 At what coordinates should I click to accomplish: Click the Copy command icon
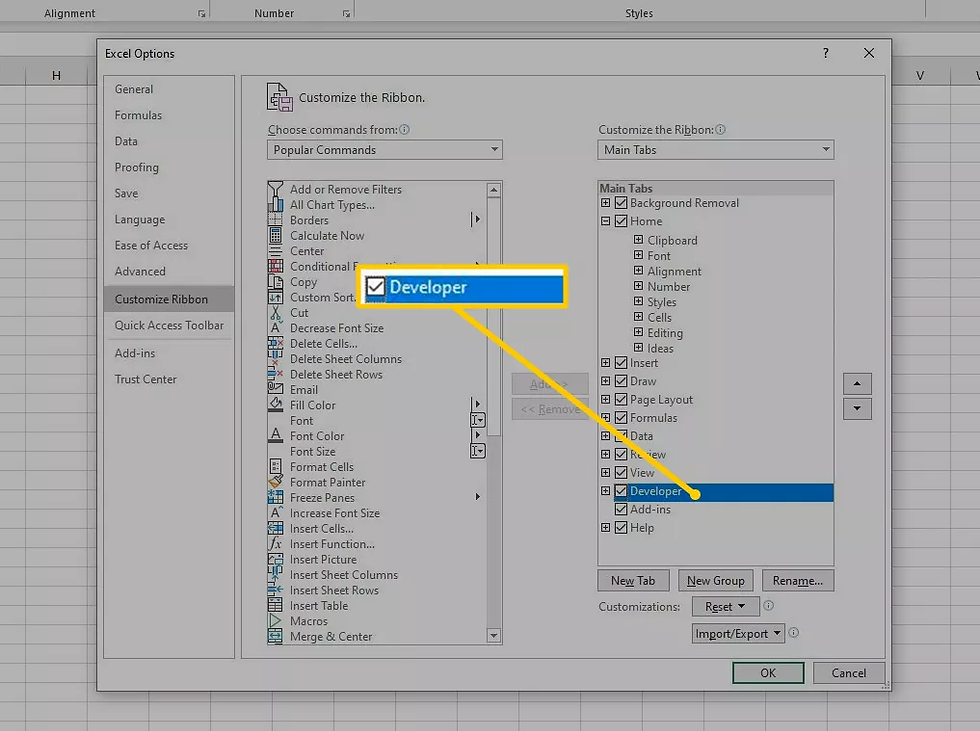pos(275,282)
